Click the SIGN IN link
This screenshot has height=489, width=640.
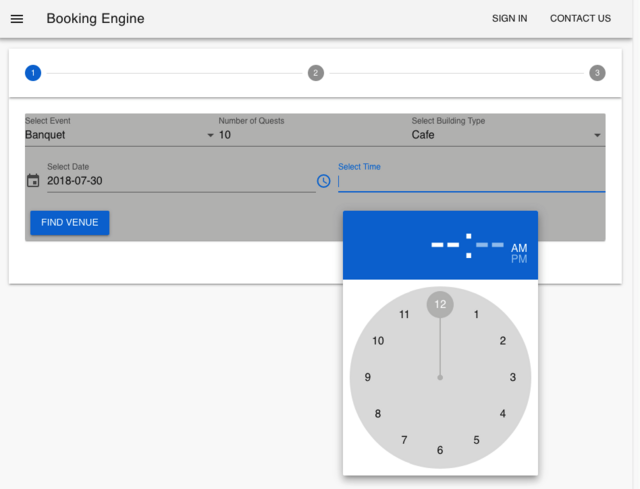point(509,19)
